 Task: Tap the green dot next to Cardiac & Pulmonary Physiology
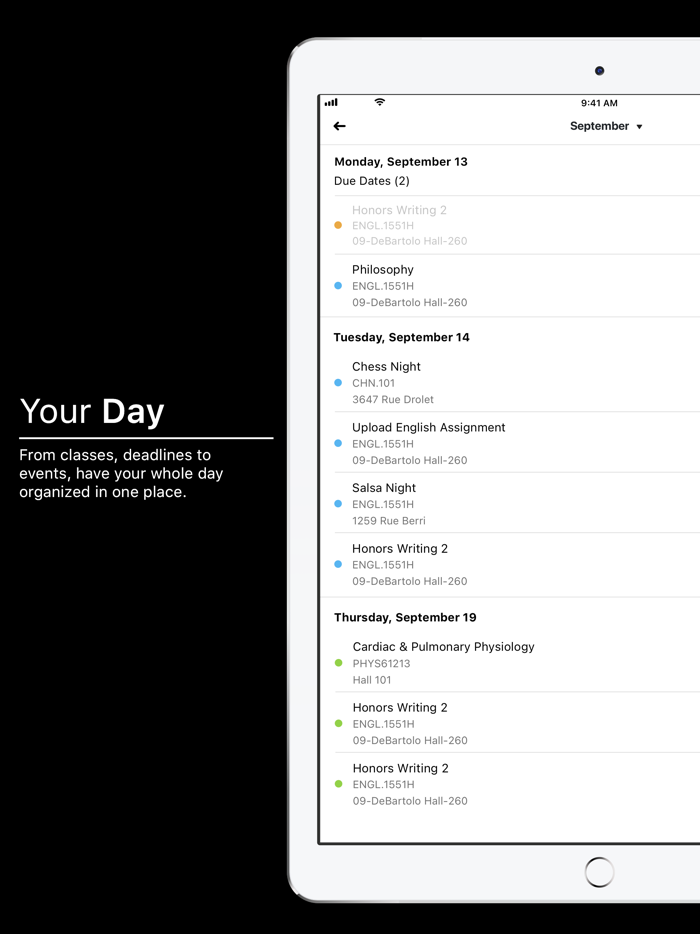coord(338,663)
